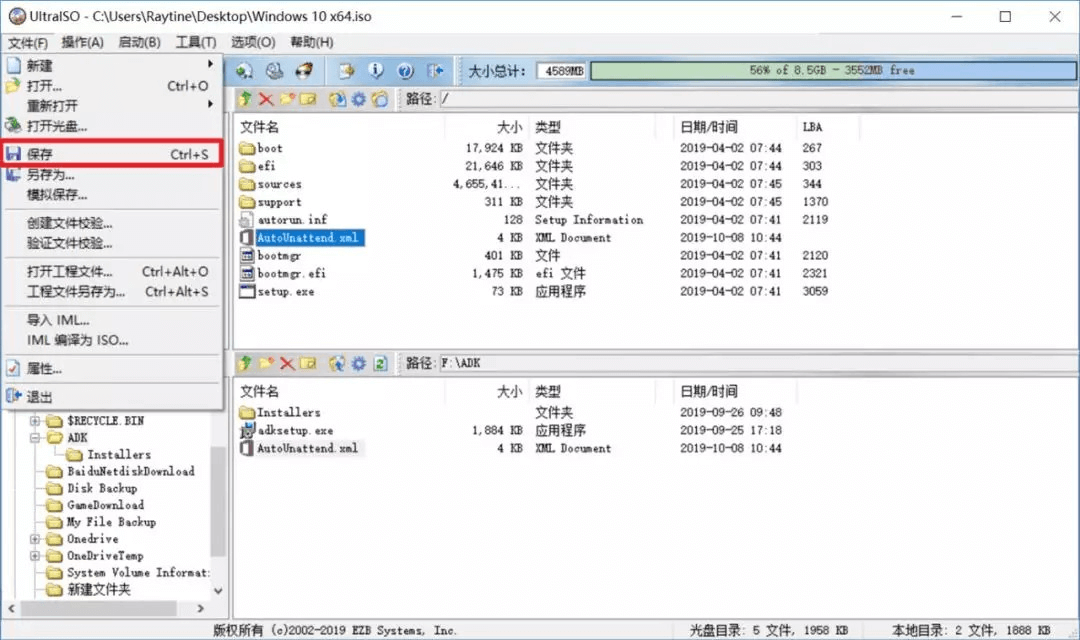
Task: Open the extract settings gear icon
Action: [x=358, y=99]
